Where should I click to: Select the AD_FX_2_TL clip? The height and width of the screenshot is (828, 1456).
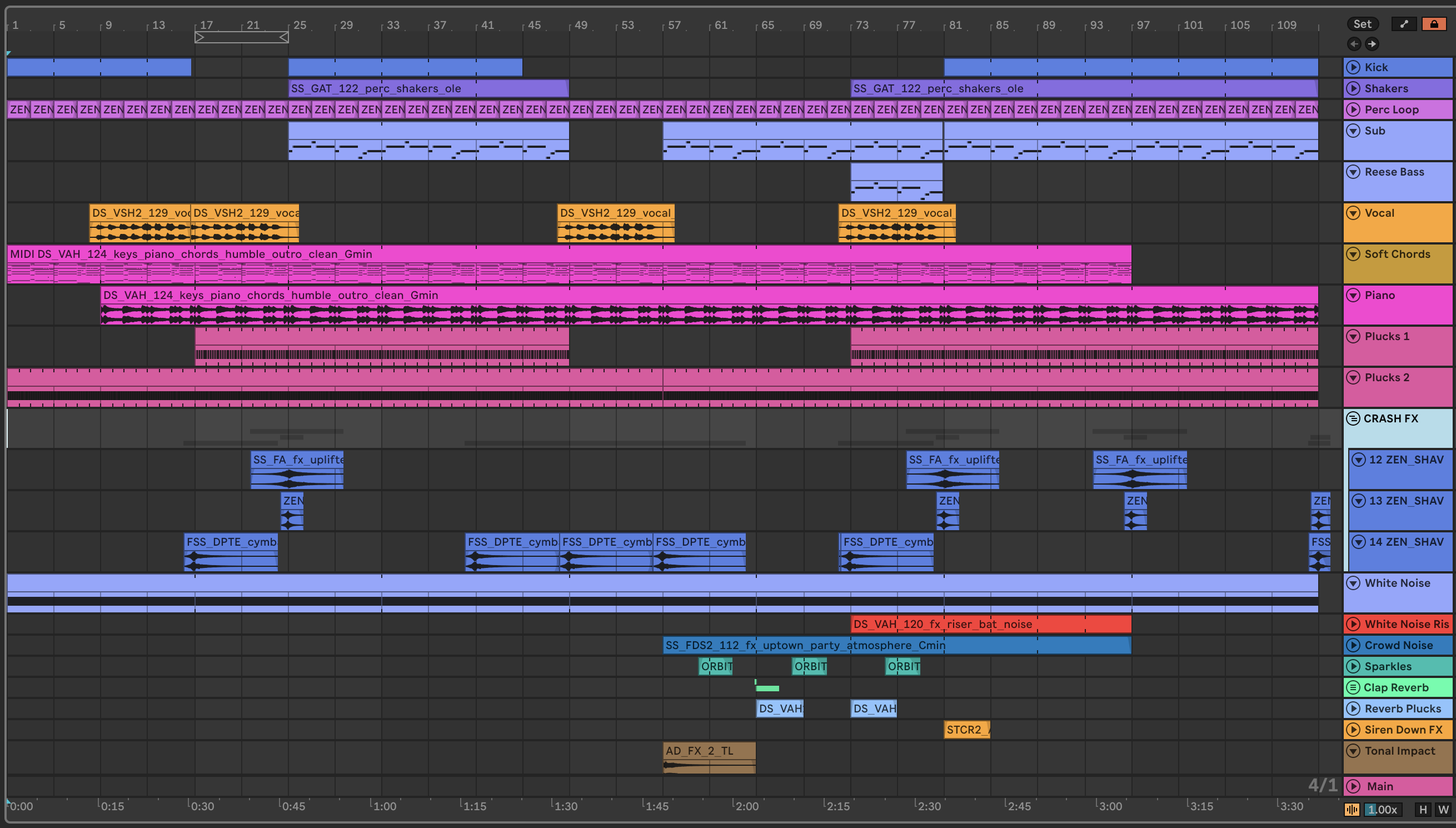[710, 757]
